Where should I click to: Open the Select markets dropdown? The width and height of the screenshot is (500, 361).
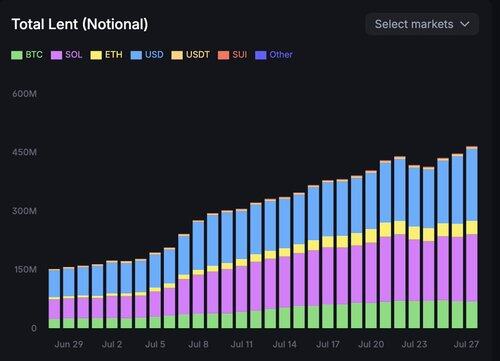[x=422, y=24]
